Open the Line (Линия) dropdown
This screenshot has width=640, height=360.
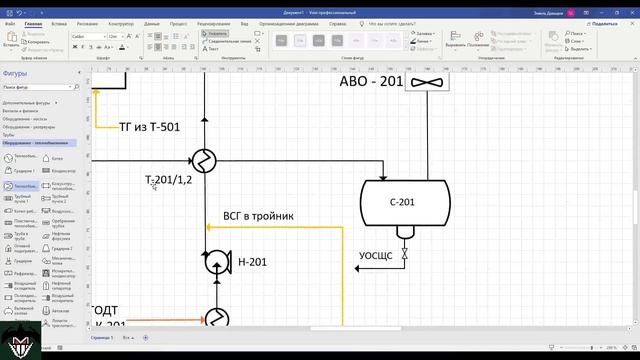[x=421, y=41]
